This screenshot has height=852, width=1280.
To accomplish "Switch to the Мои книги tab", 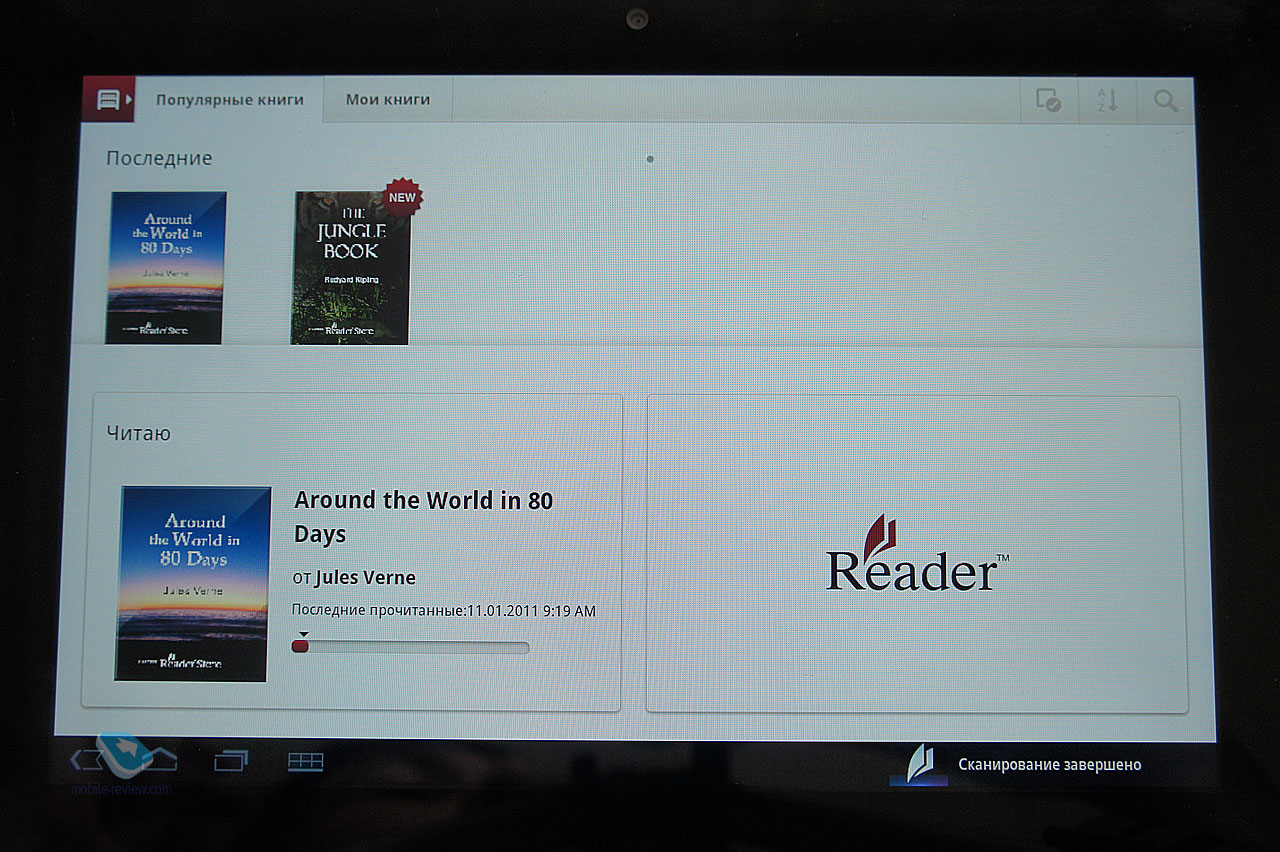I will (x=388, y=100).
